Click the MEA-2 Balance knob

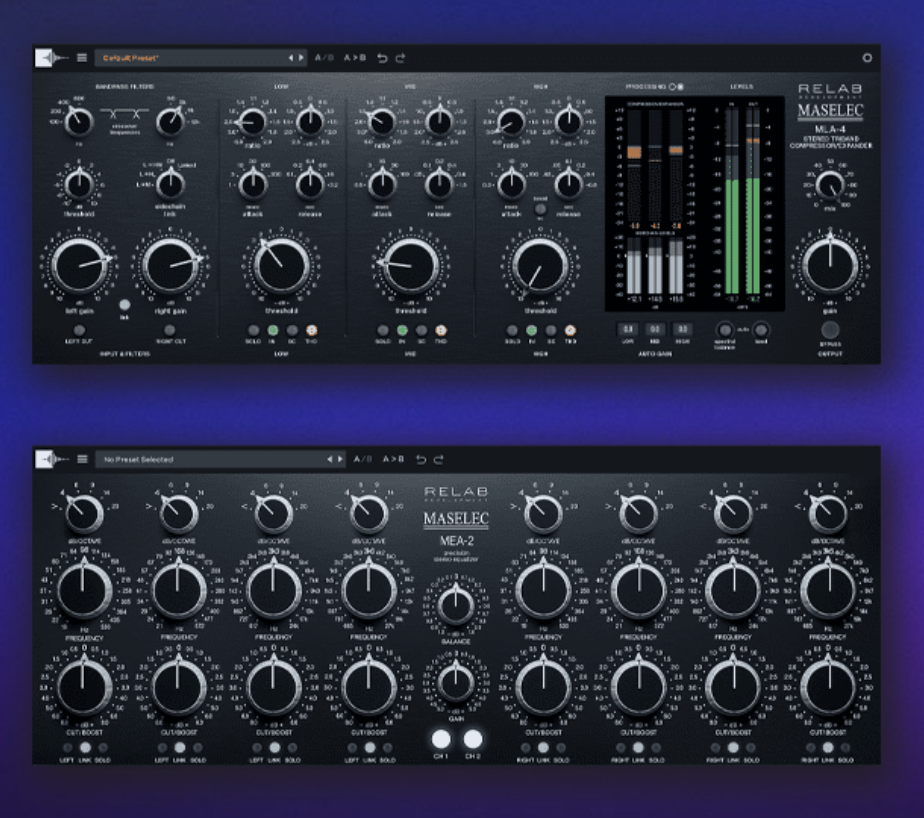[x=456, y=605]
